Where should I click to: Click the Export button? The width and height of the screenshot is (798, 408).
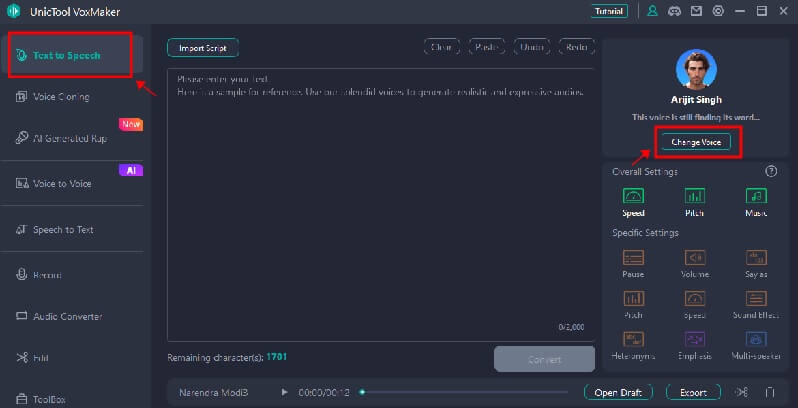tap(693, 393)
